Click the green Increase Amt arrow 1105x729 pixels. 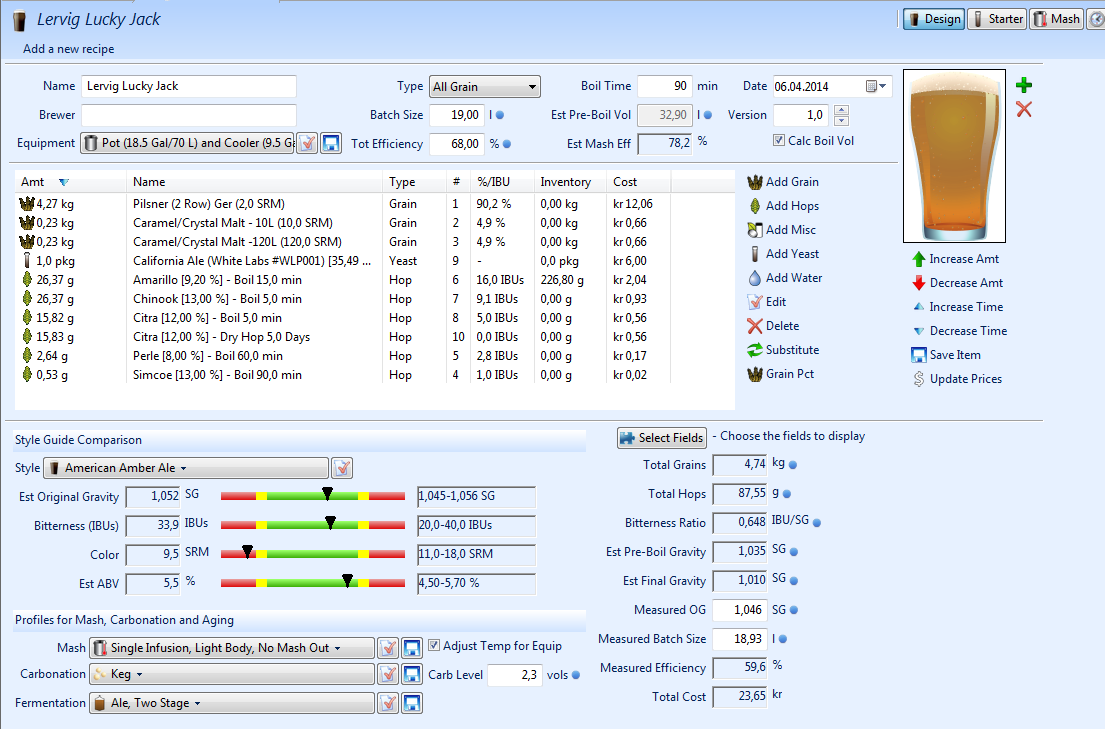click(918, 259)
